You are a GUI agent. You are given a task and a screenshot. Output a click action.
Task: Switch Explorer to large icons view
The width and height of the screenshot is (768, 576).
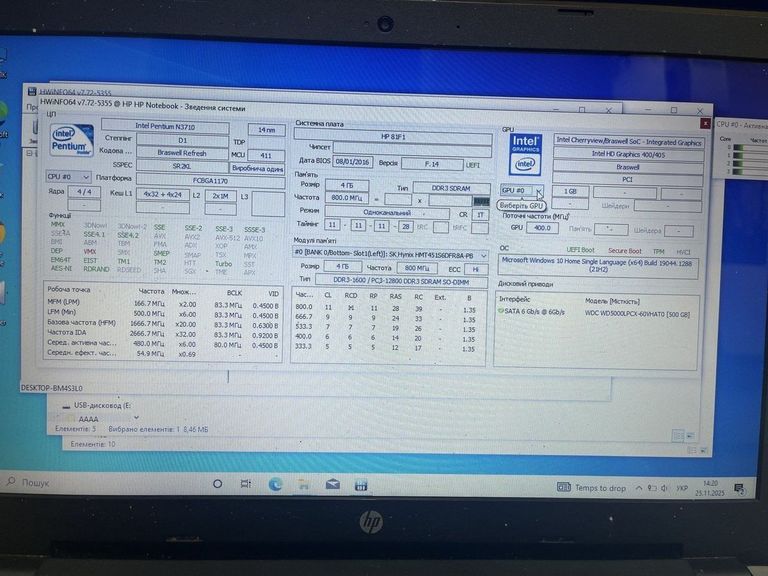[x=691, y=435]
